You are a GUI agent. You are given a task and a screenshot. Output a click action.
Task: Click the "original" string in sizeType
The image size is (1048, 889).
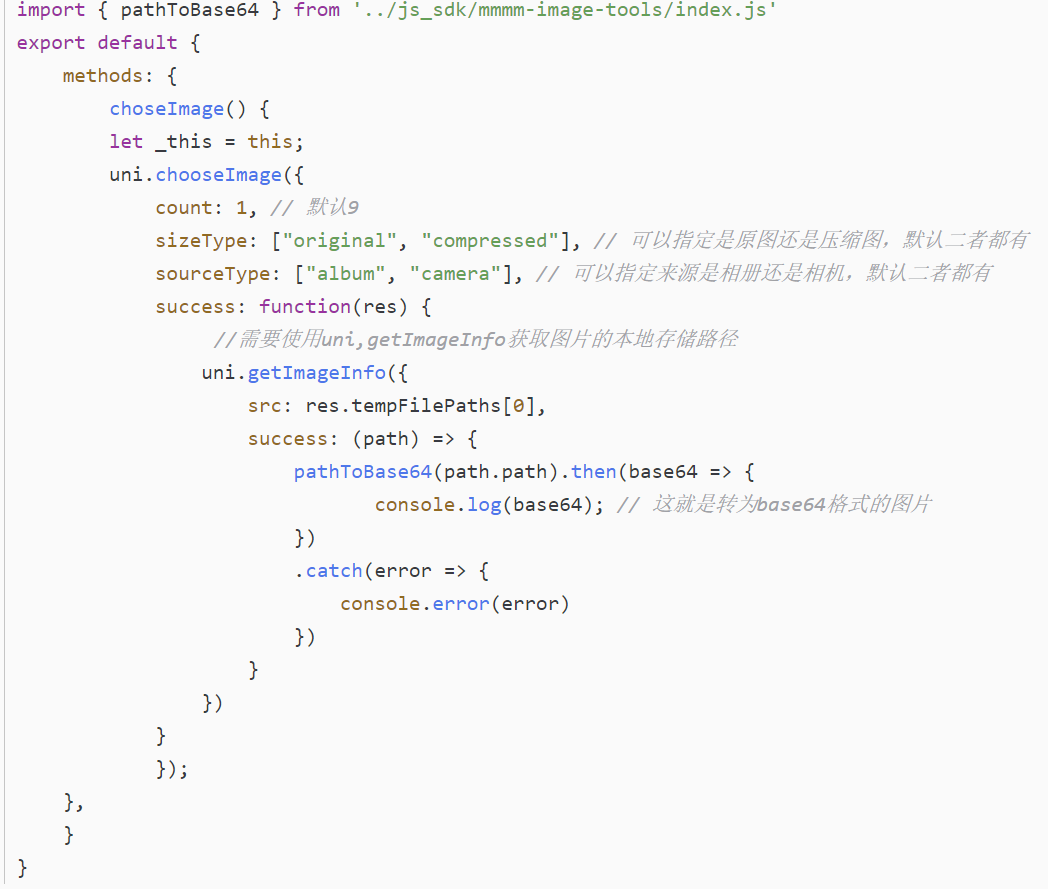coord(340,241)
